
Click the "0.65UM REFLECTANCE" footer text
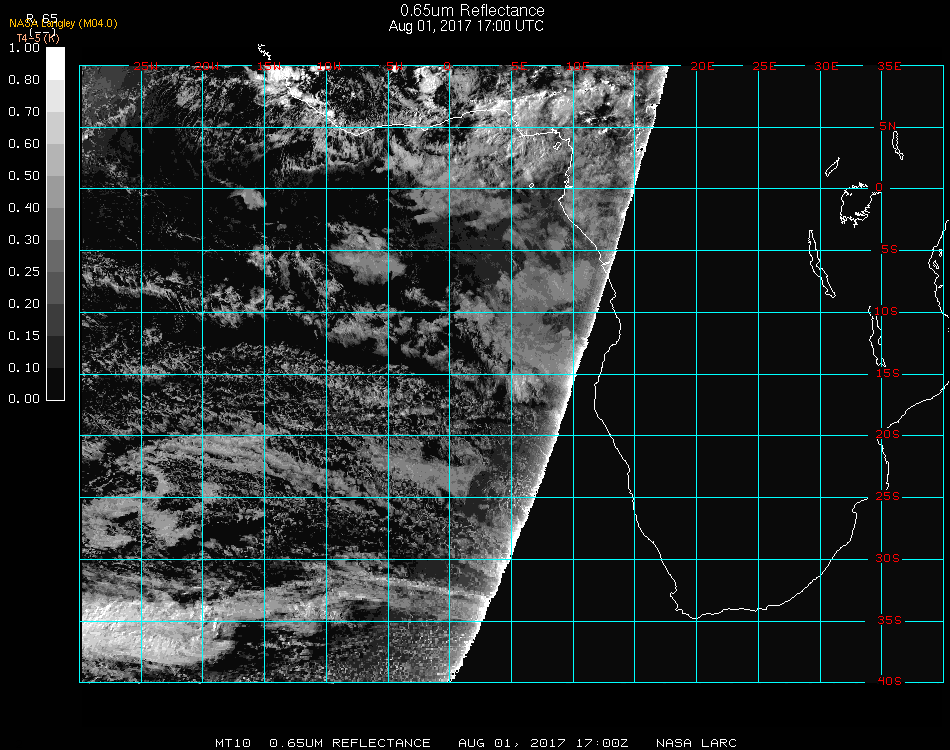click(350, 743)
